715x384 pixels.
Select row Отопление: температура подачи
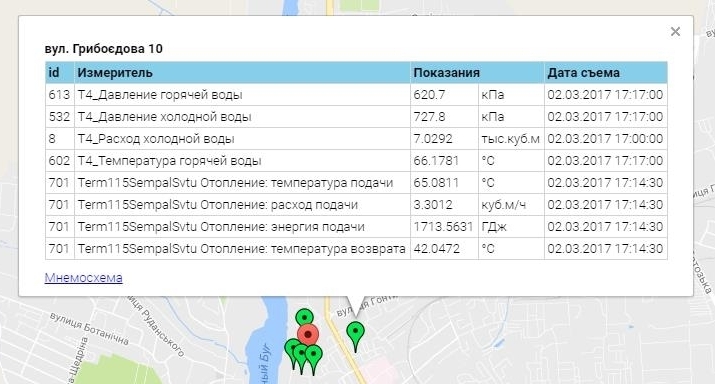pos(356,183)
